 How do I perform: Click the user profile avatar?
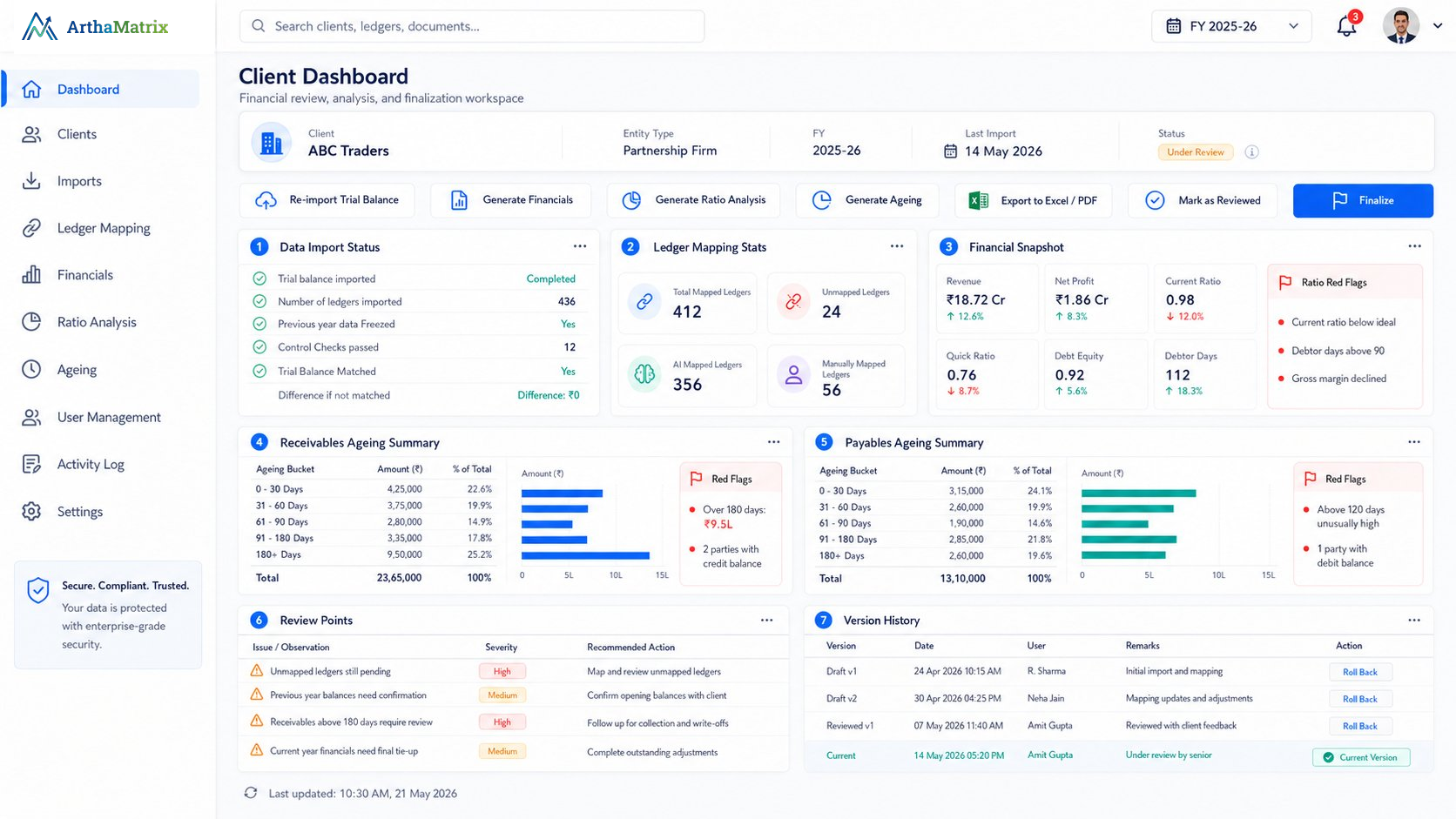[x=1401, y=26]
